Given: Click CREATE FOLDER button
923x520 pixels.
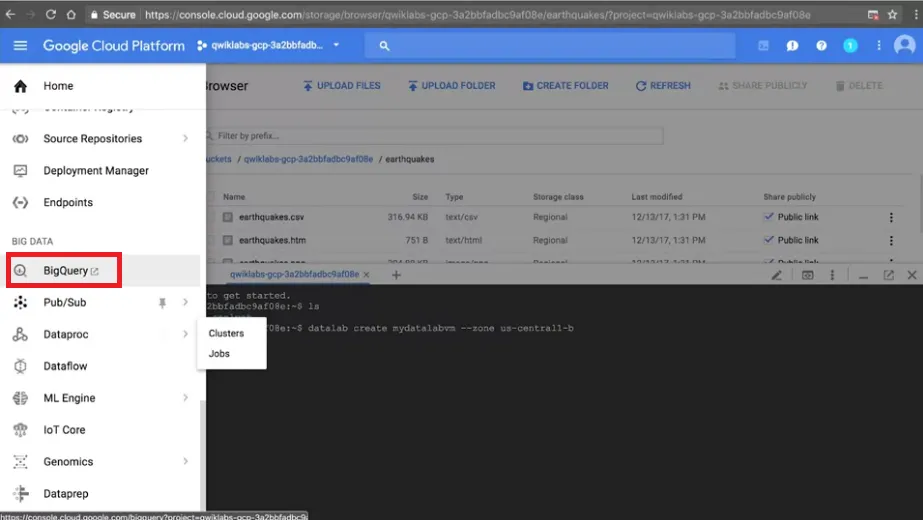Looking at the screenshot, I should 566,86.
